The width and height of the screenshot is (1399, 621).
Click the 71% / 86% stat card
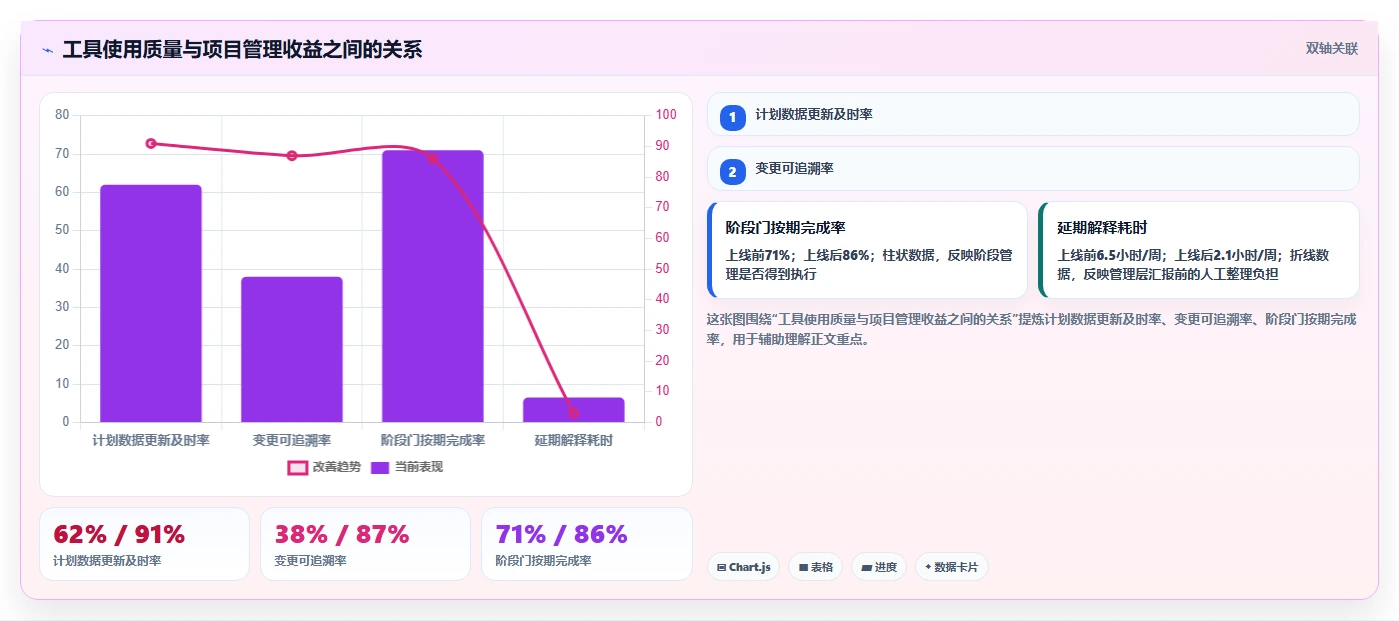pos(586,544)
